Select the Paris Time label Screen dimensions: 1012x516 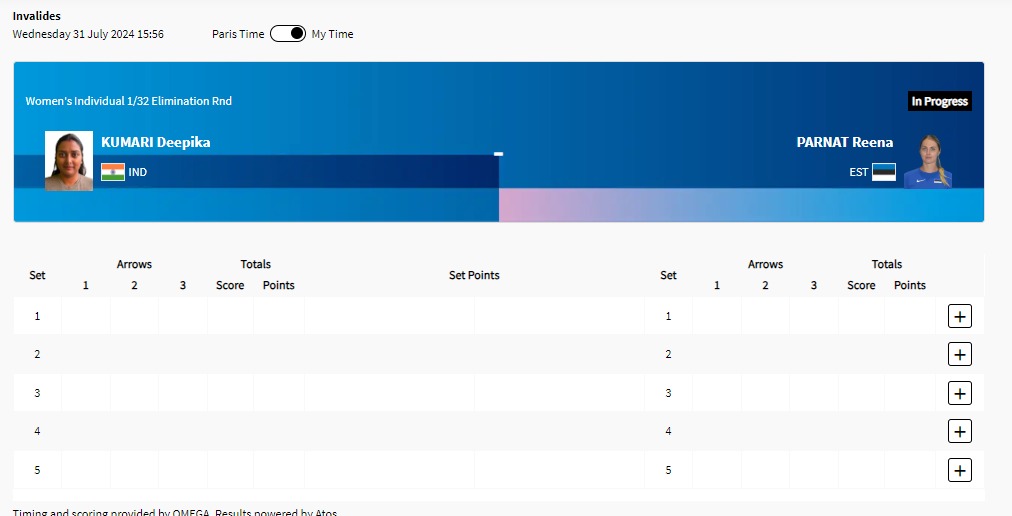click(x=238, y=34)
